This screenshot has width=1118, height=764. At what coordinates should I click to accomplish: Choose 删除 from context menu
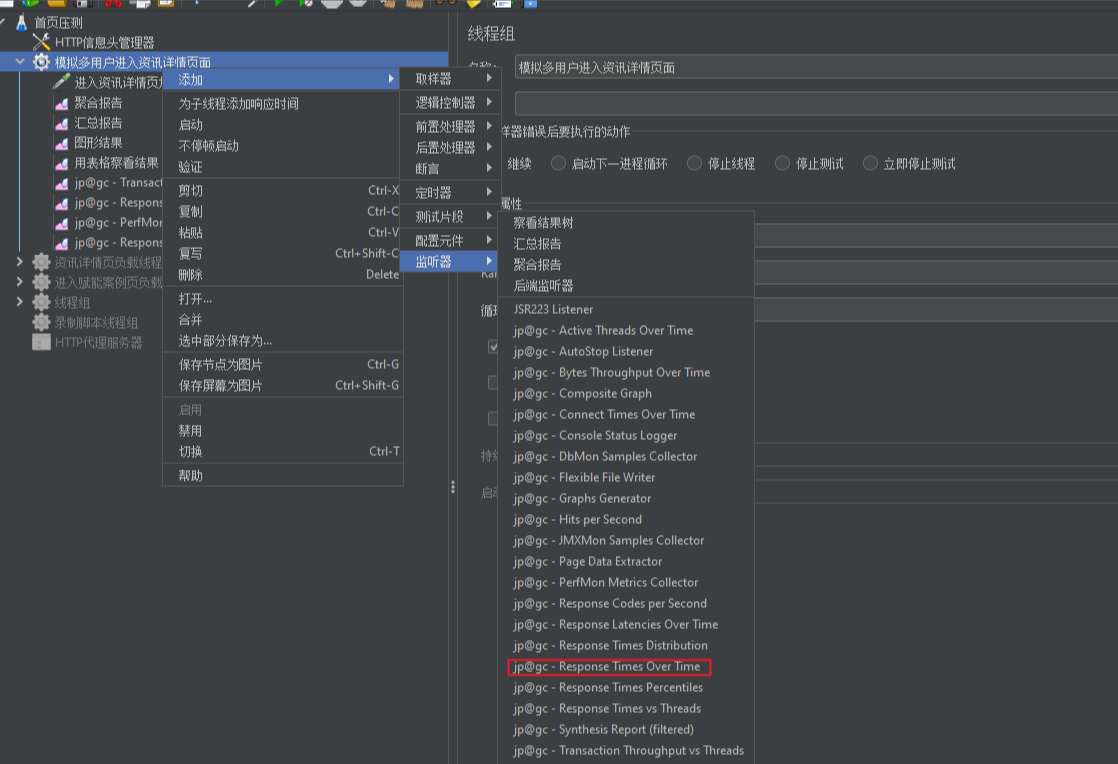(283, 274)
